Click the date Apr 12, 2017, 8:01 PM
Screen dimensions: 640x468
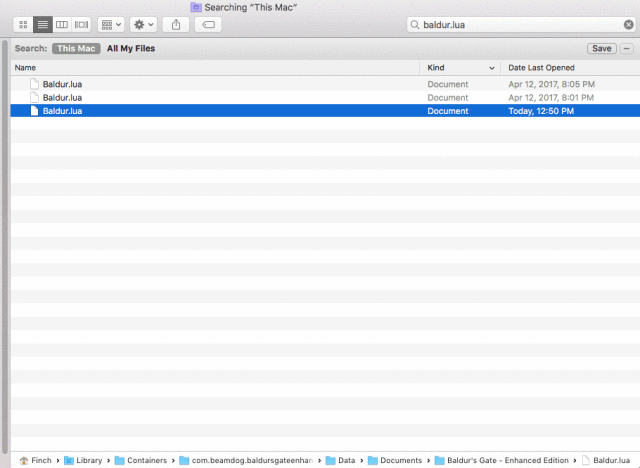point(551,98)
